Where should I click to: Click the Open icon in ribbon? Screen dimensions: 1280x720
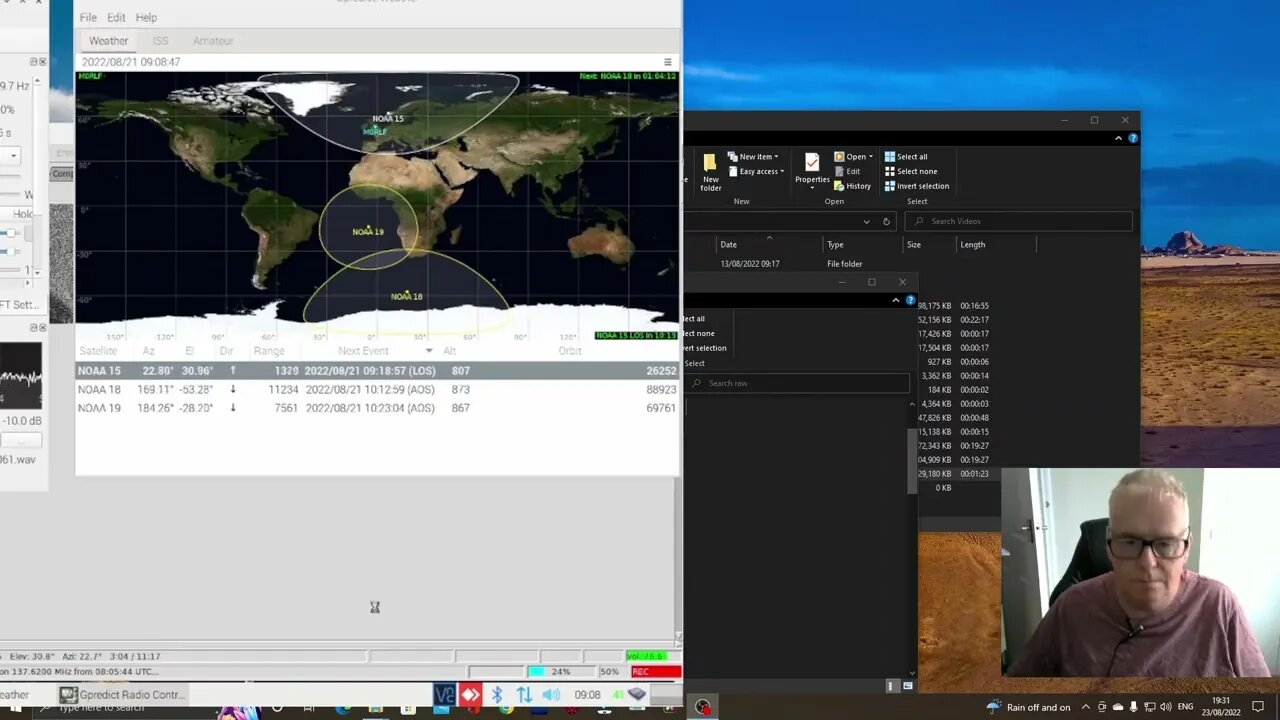840,157
